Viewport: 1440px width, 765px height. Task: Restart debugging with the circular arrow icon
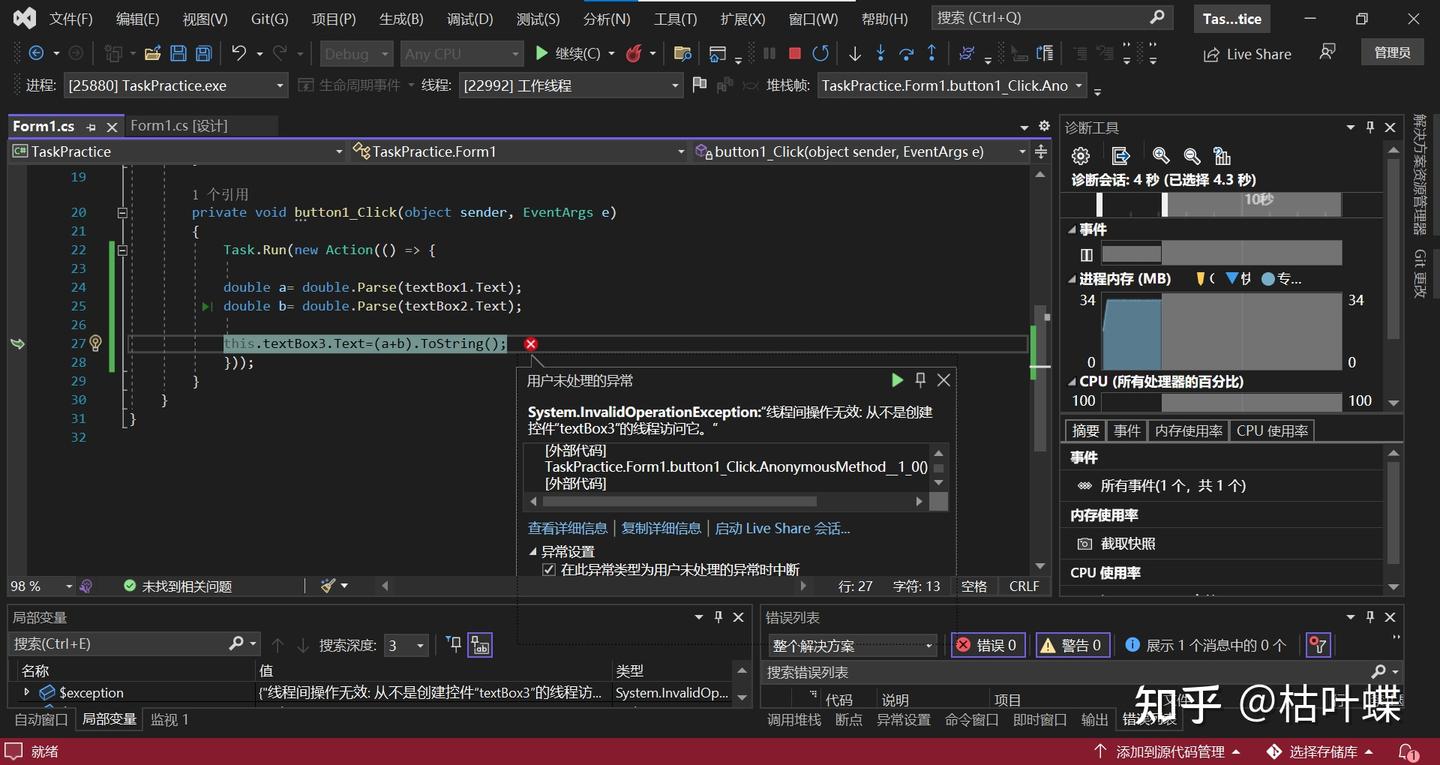click(x=821, y=54)
